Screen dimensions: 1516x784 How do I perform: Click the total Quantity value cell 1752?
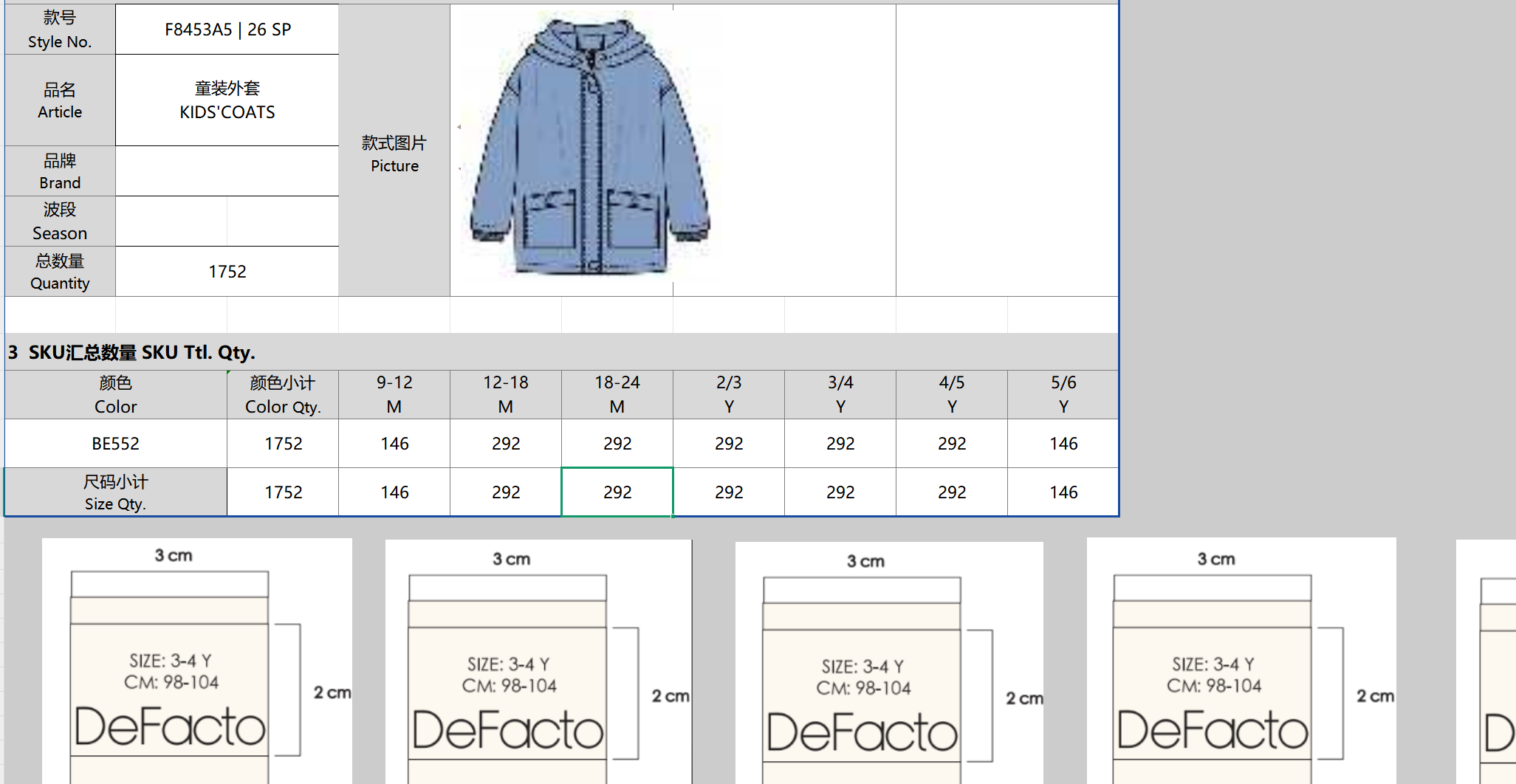pyautogui.click(x=227, y=272)
